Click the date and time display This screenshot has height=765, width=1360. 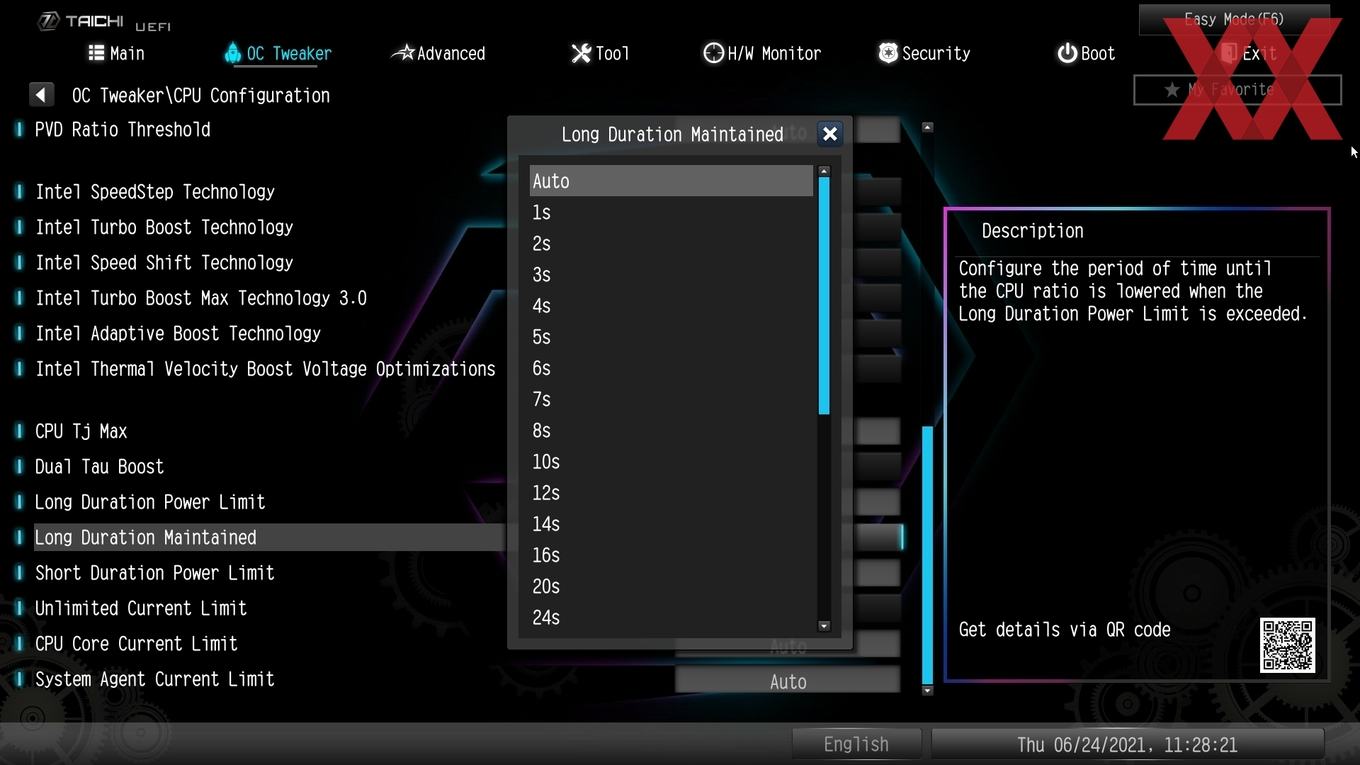tap(1127, 744)
